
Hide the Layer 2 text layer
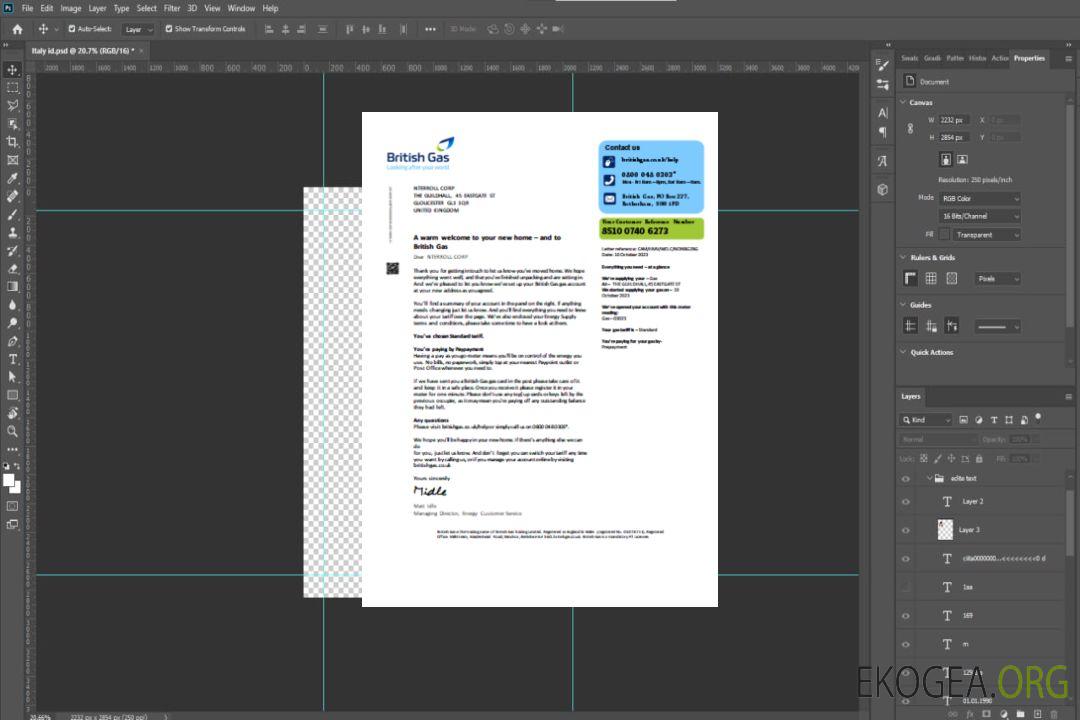(x=906, y=502)
